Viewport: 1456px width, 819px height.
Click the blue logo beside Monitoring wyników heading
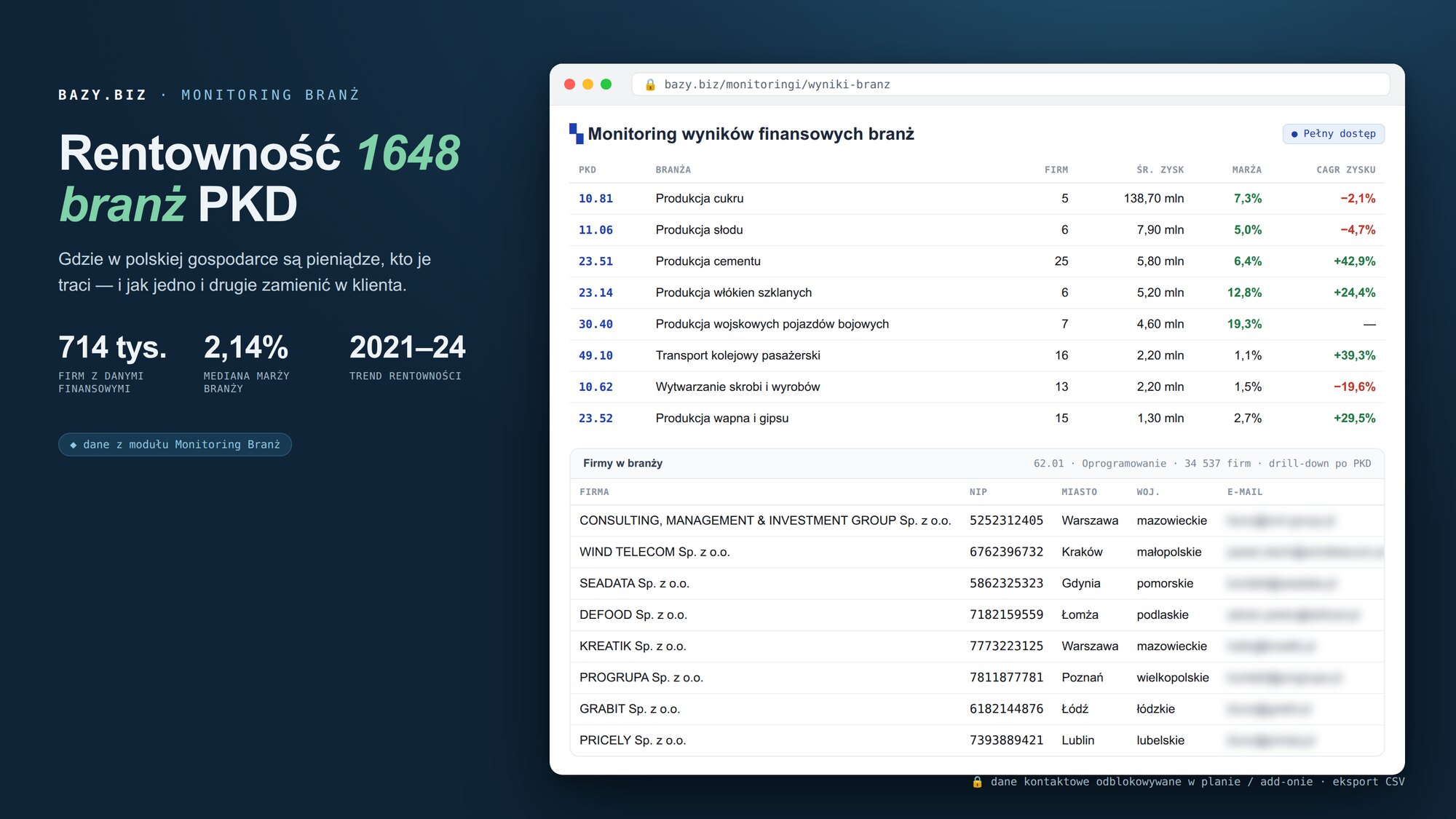click(x=576, y=133)
